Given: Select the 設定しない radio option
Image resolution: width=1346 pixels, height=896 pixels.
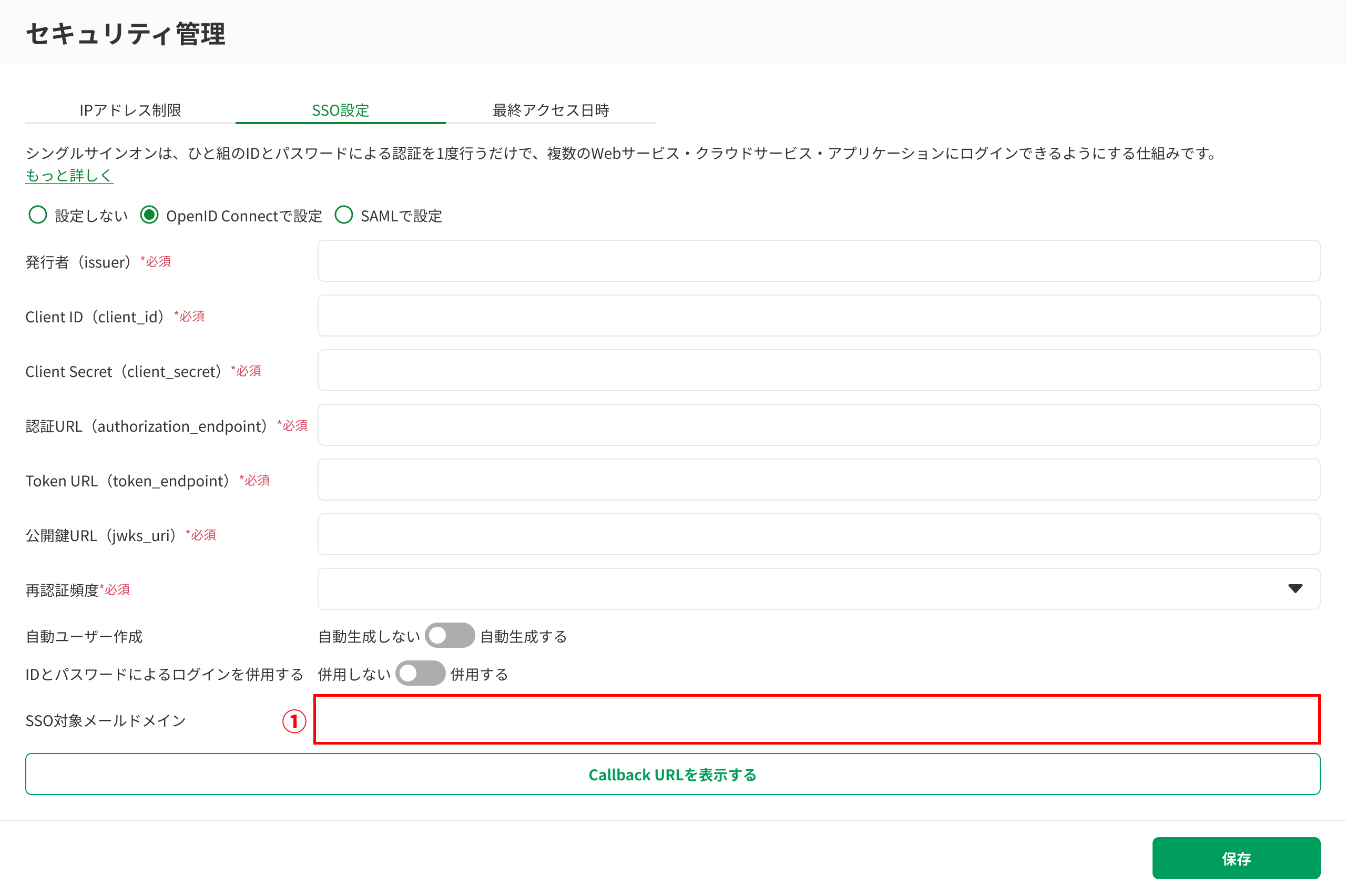Looking at the screenshot, I should pyautogui.click(x=38, y=215).
